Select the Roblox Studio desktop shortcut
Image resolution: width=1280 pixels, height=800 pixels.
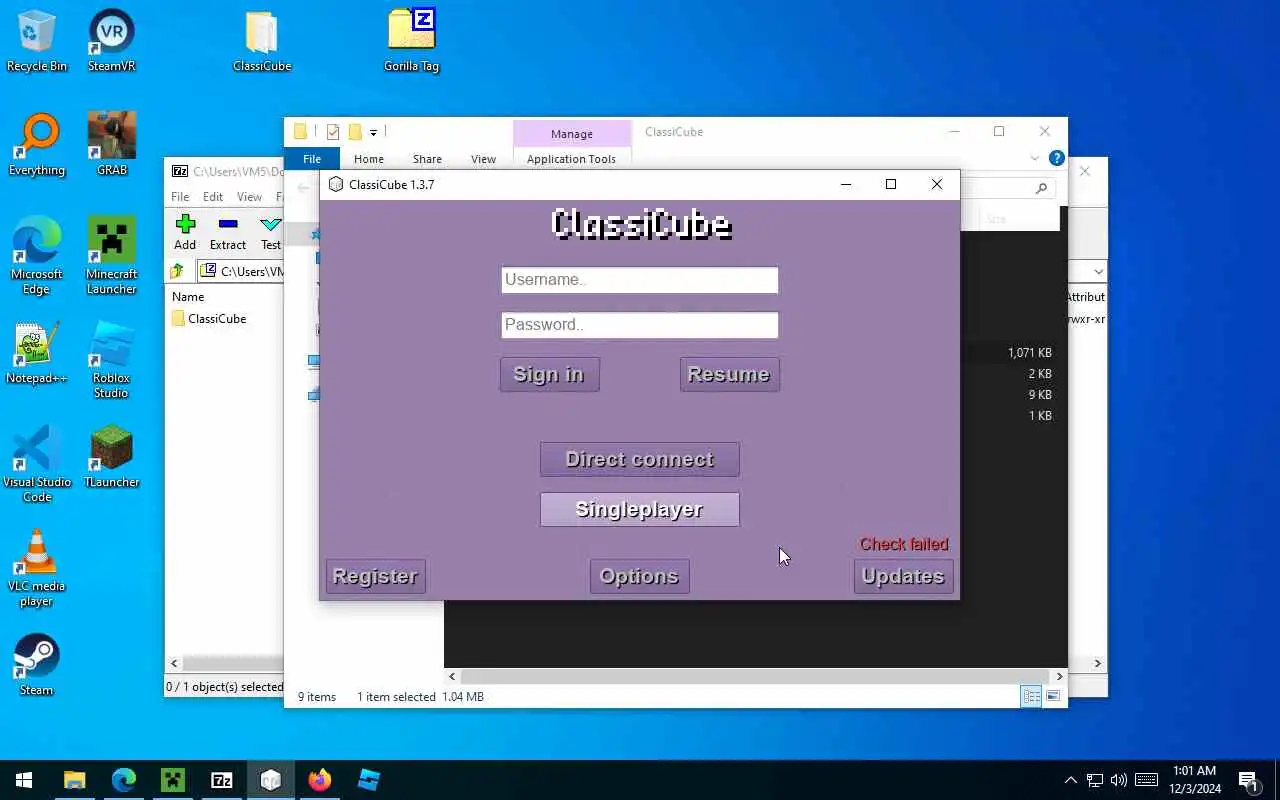111,360
